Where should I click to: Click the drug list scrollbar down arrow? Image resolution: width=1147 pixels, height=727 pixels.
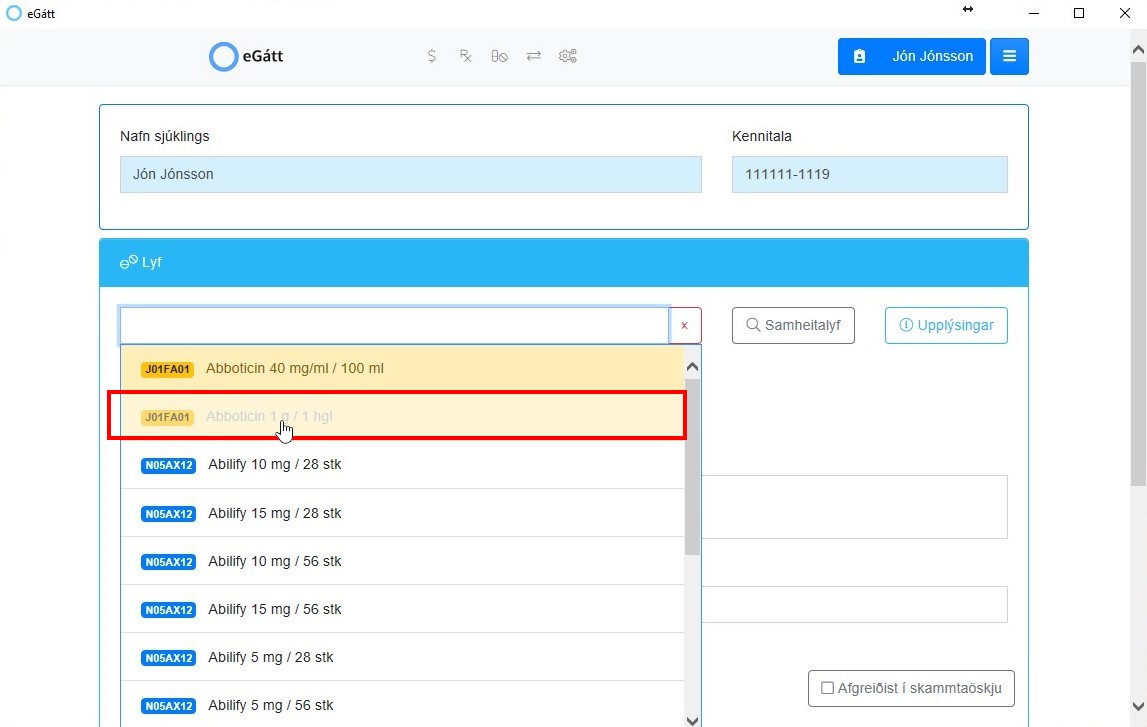coord(693,720)
